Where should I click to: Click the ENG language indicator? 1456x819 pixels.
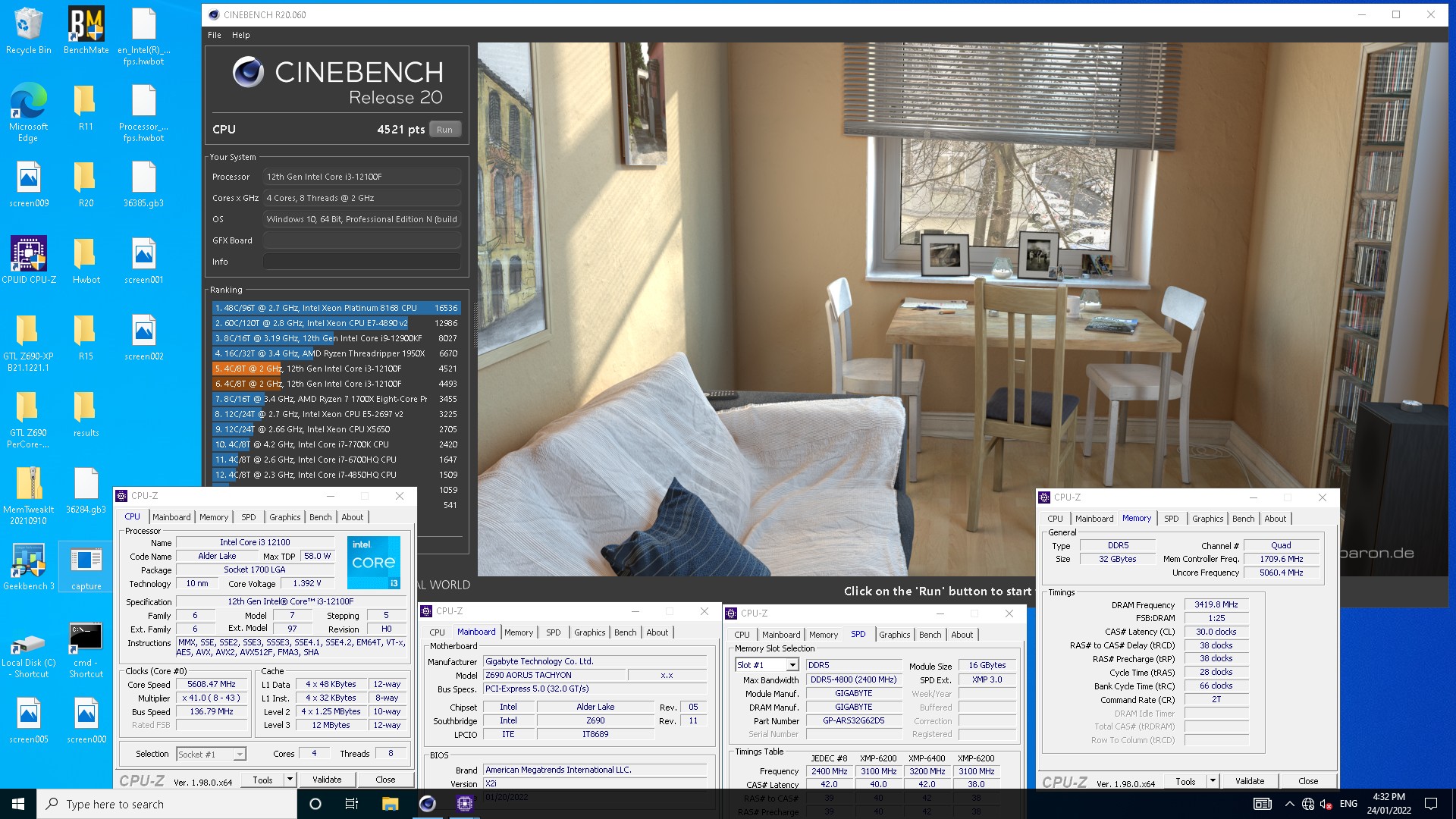click(x=1348, y=804)
